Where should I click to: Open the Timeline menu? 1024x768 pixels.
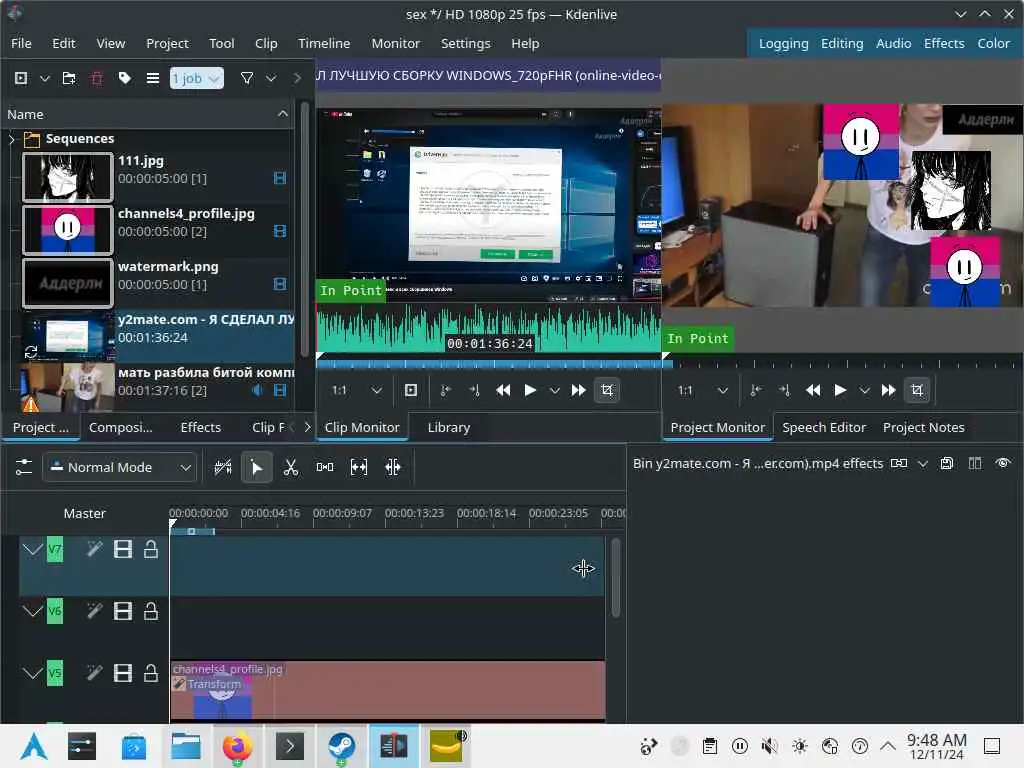click(x=324, y=43)
